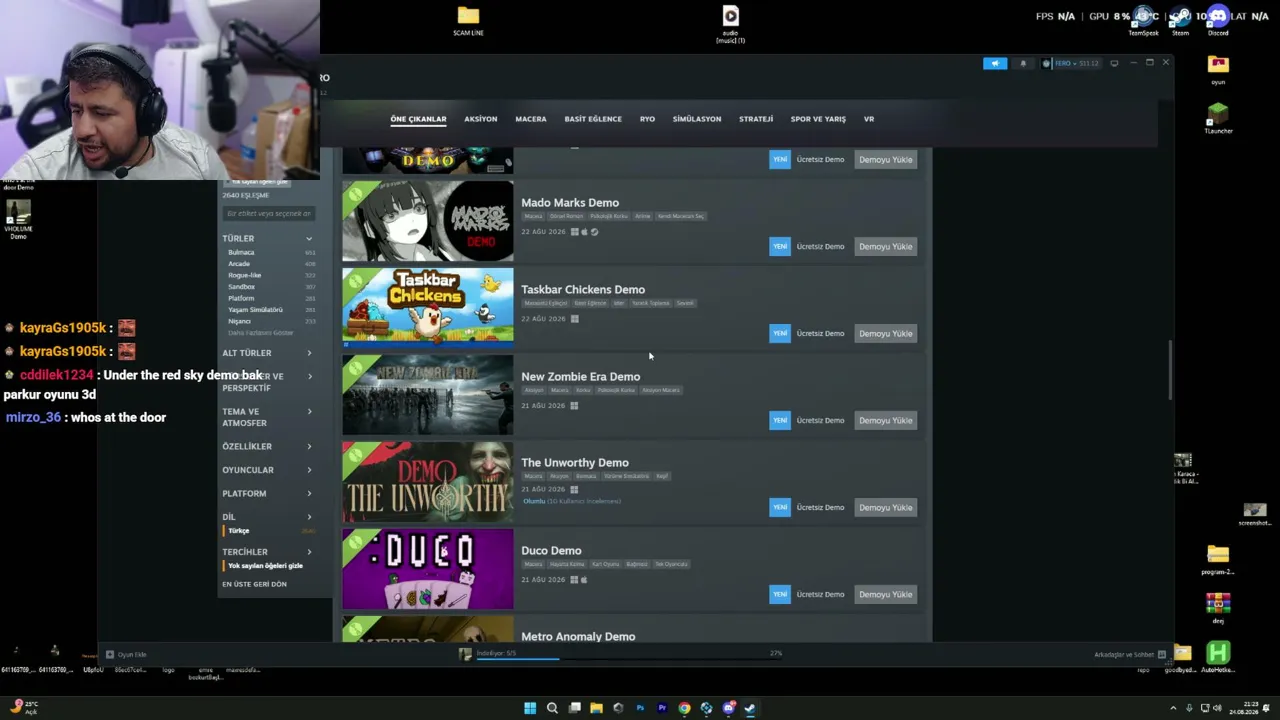Expand the ALT TÜRLER filter section
The image size is (1280, 720).
[268, 353]
